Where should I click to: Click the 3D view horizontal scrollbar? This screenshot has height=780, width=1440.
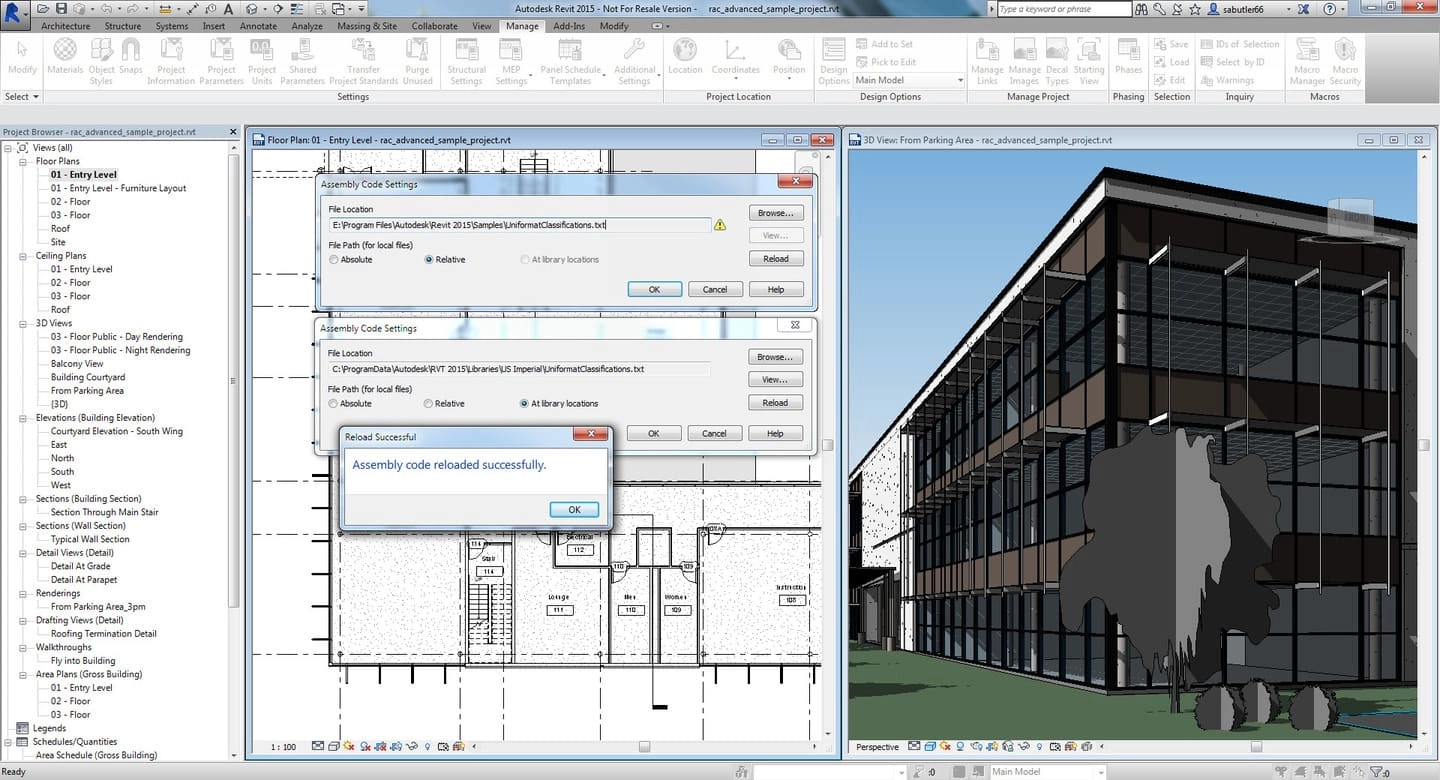click(1256, 747)
